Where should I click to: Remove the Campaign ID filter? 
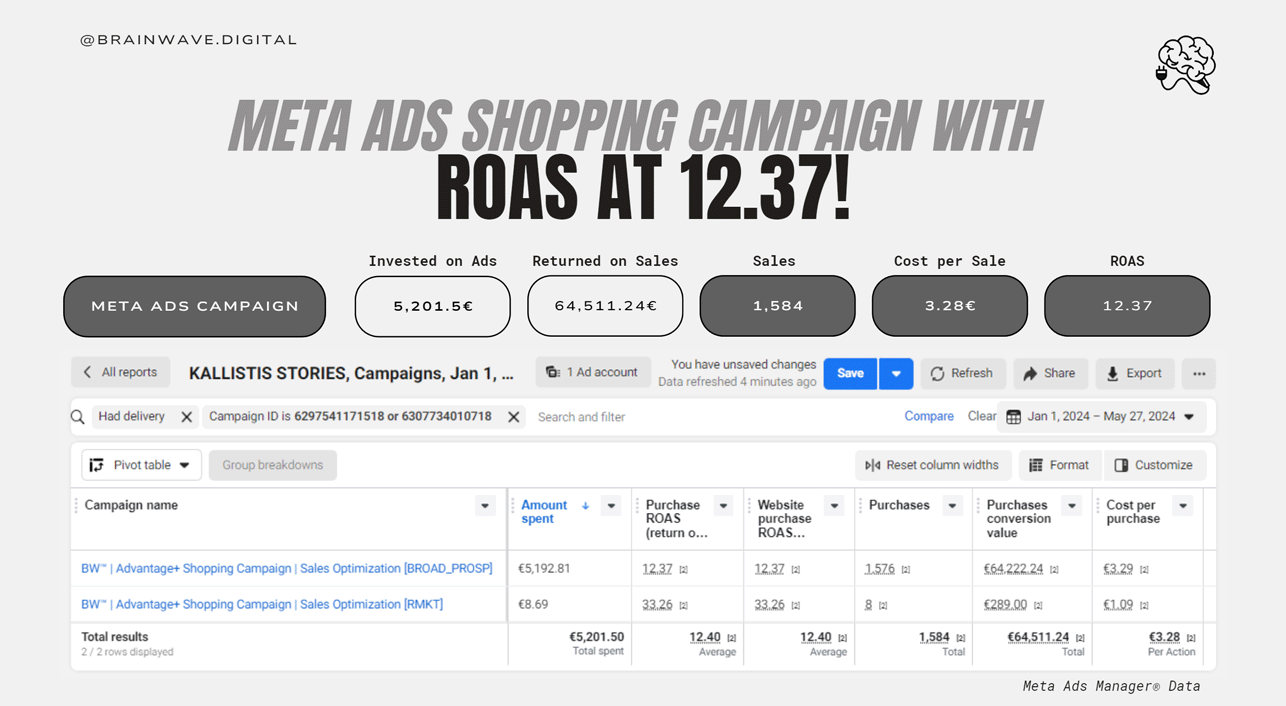513,417
